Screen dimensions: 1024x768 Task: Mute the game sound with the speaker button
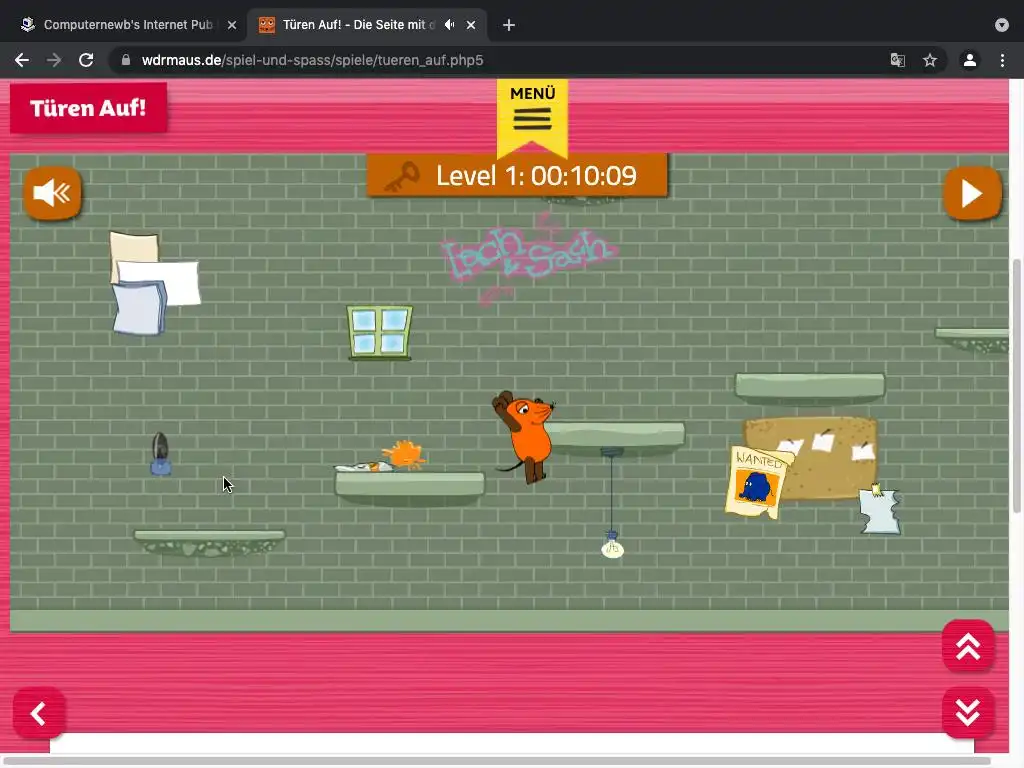(x=52, y=193)
